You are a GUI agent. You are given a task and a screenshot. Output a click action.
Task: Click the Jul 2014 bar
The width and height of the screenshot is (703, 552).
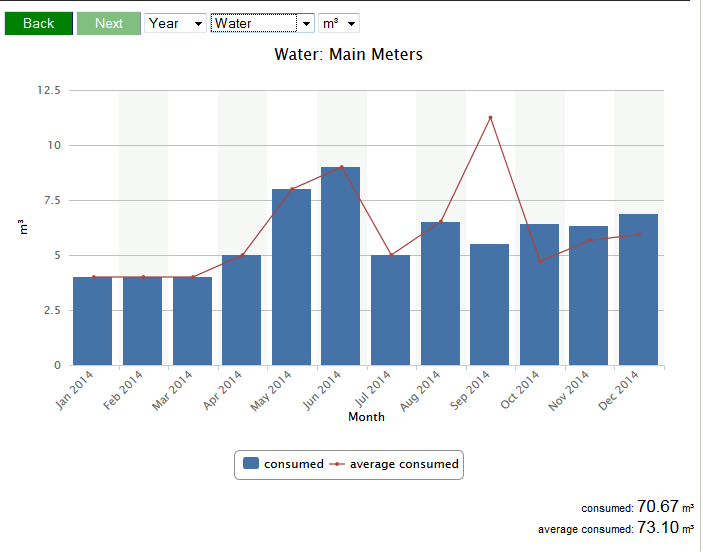pos(390,310)
